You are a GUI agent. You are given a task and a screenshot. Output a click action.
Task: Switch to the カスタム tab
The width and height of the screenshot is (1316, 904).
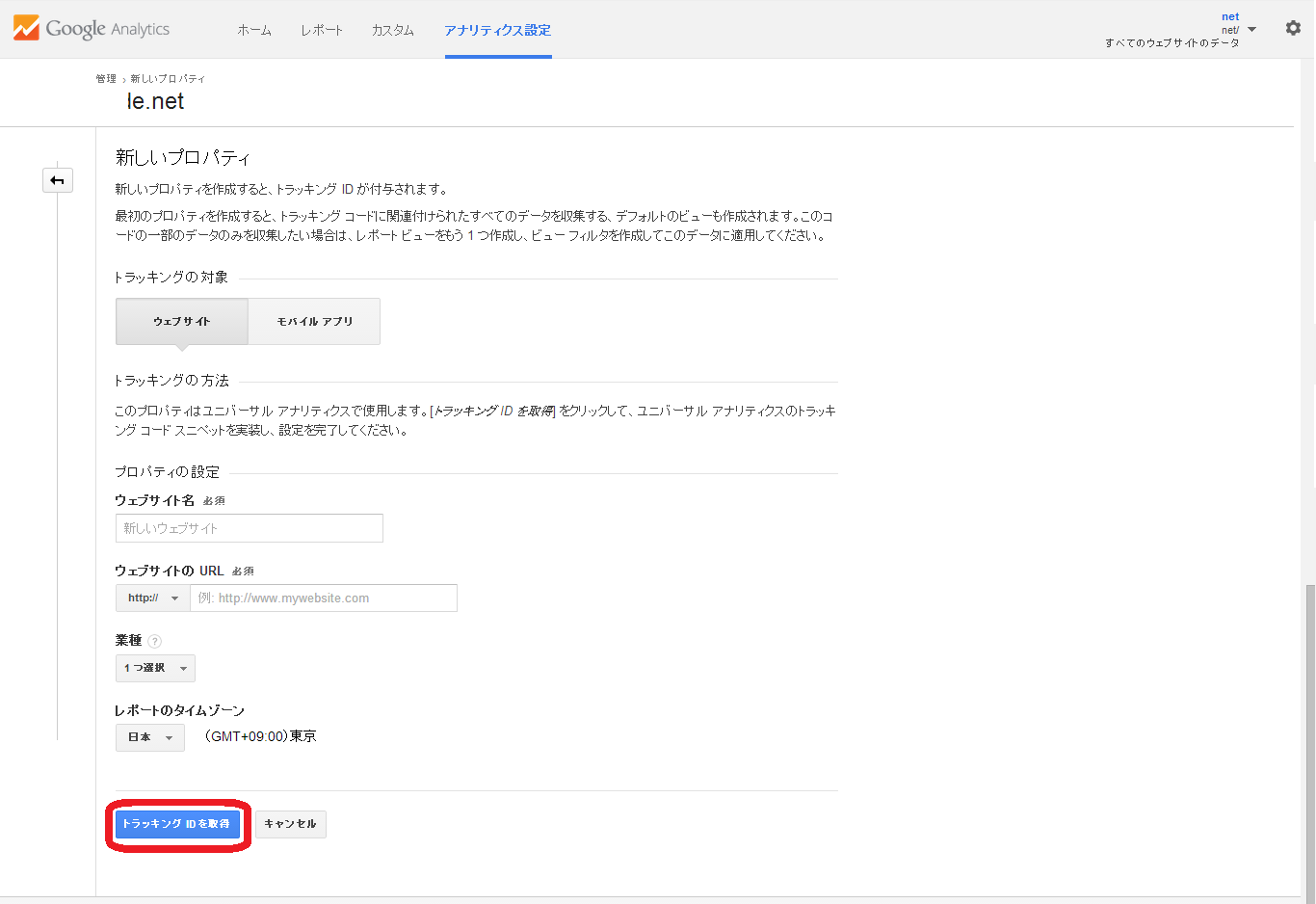pos(392,30)
